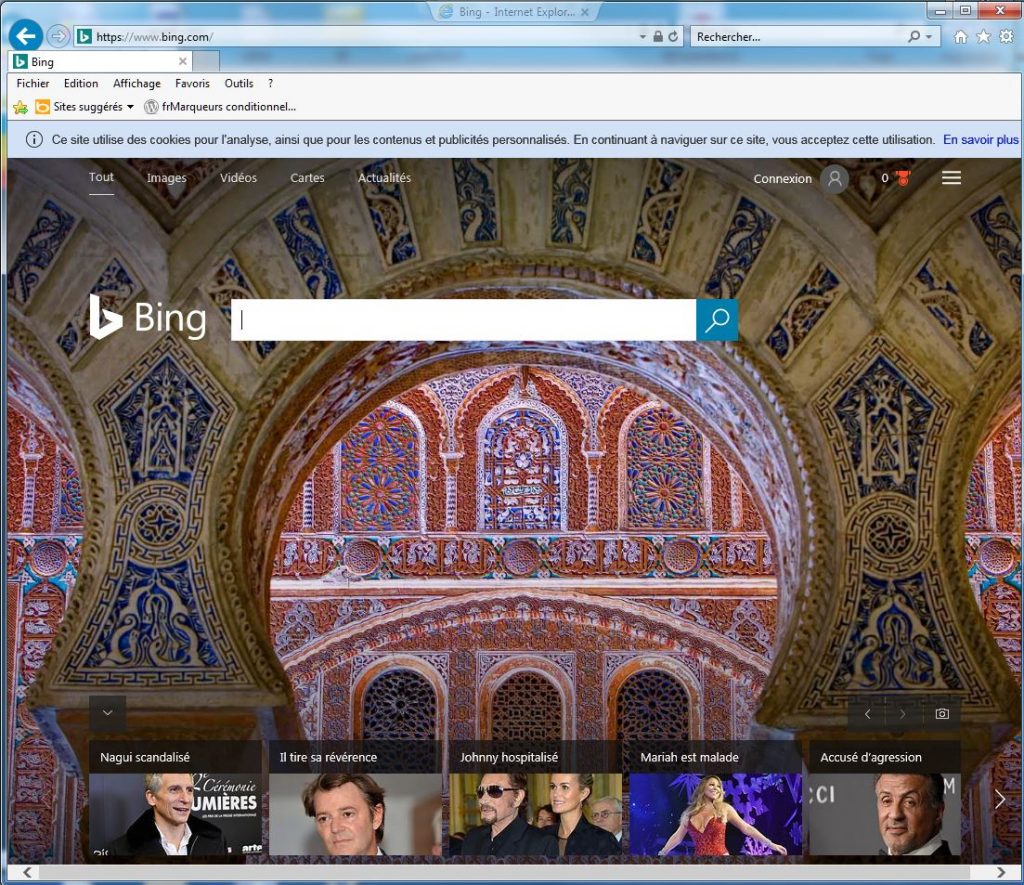Open the Internet Explorer tools gear icon
The height and width of the screenshot is (885, 1024).
[1006, 37]
